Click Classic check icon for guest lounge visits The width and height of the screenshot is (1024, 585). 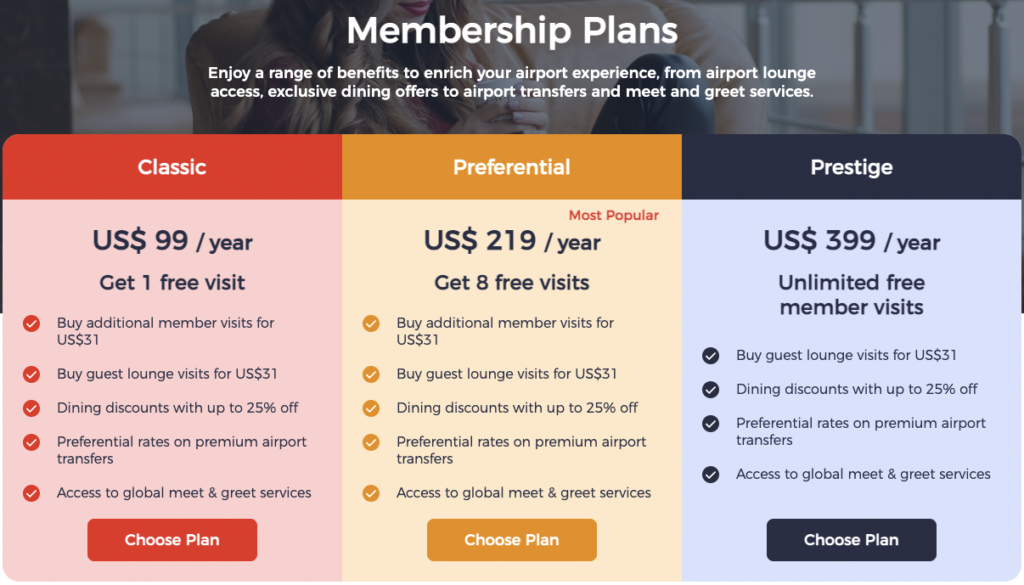coord(32,374)
